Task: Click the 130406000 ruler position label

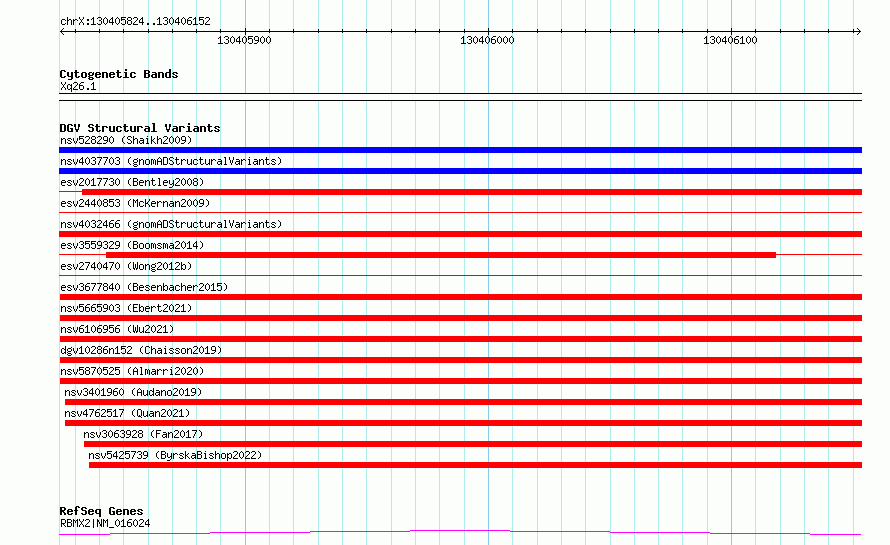Action: [487, 40]
